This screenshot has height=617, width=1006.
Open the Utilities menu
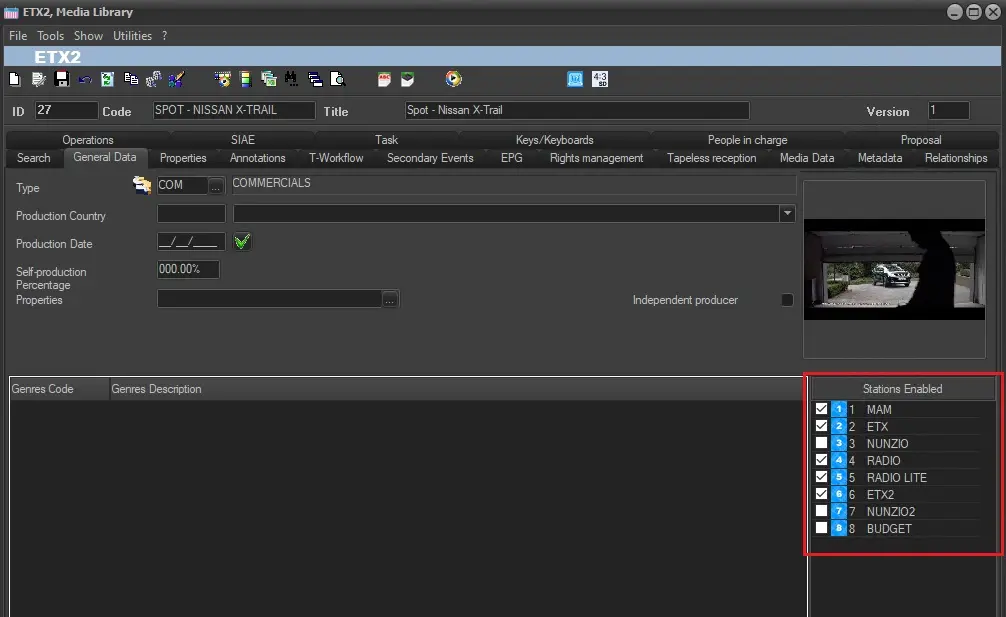tap(132, 36)
